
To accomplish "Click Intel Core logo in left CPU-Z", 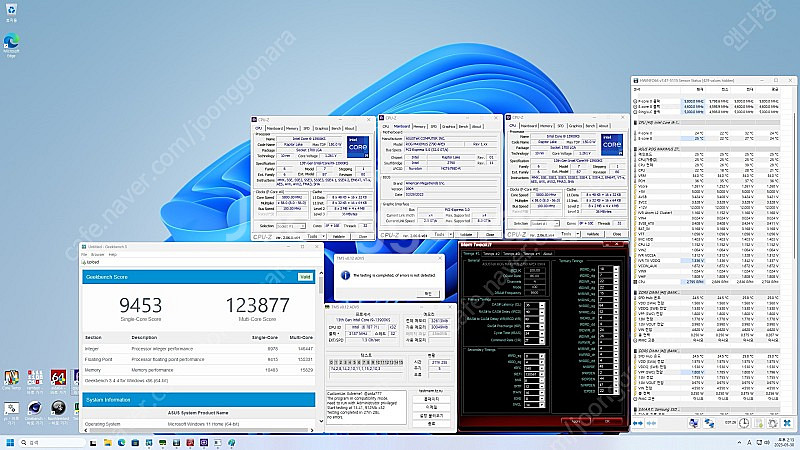I will click(358, 146).
